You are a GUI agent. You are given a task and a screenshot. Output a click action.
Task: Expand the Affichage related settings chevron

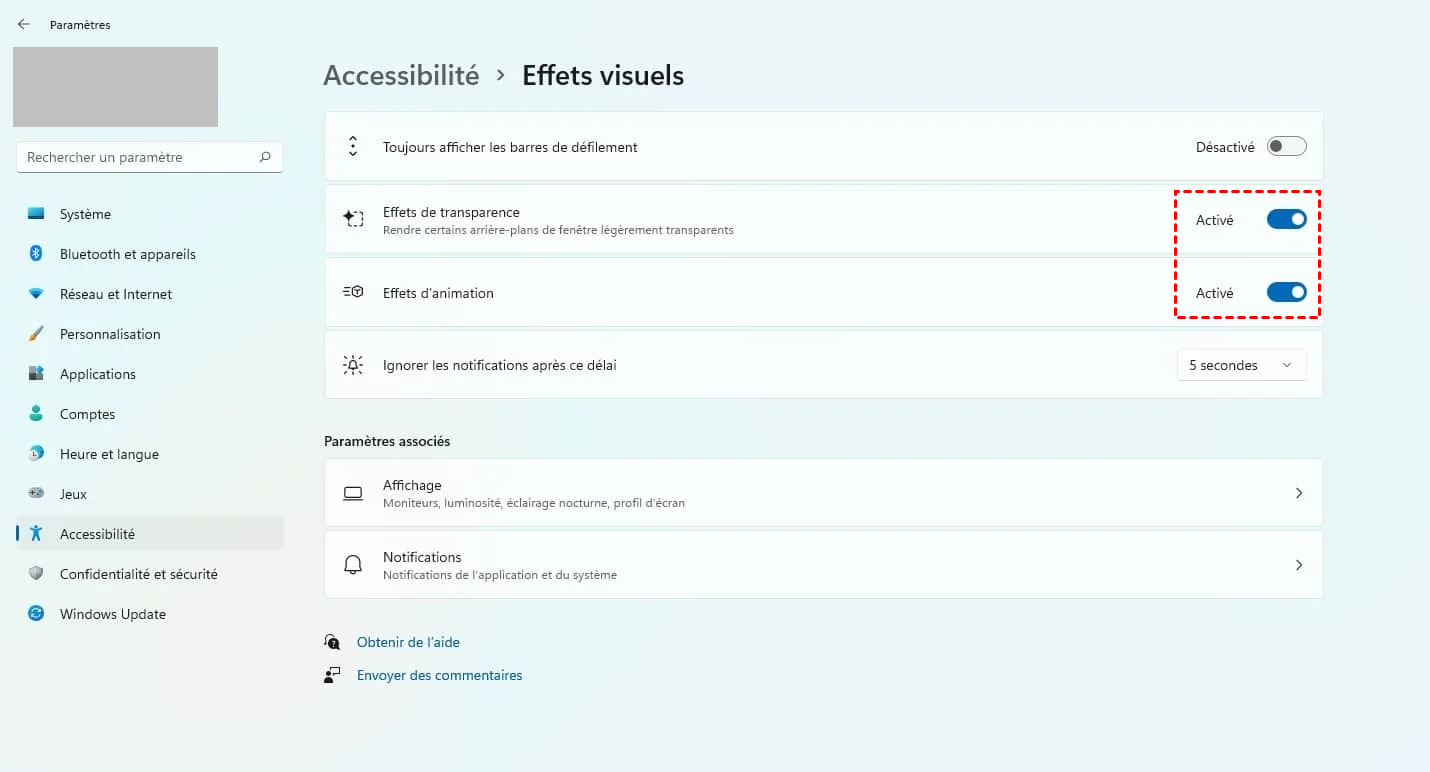1298,493
